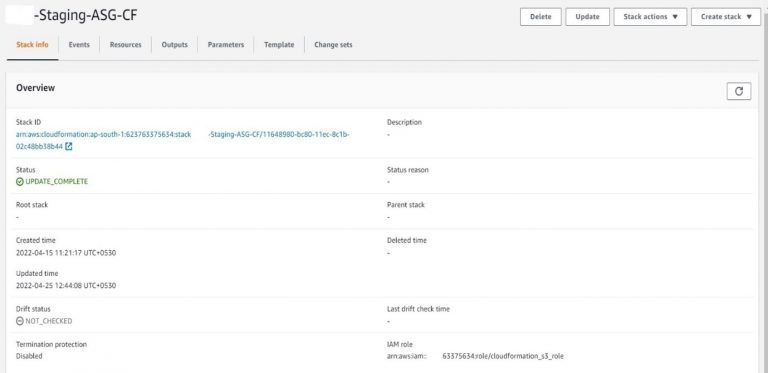The height and width of the screenshot is (373, 768).
Task: Expand the Stack actions dropdown arrow
Action: tap(675, 17)
